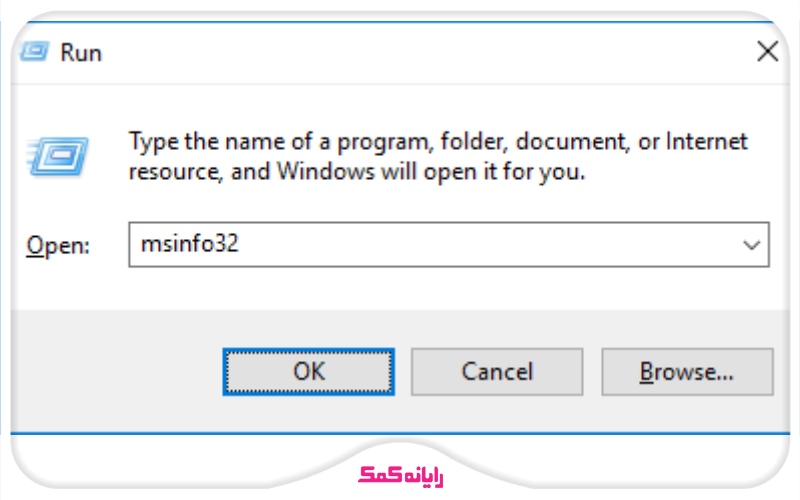Click the "Run" title text
The width and height of the screenshot is (800, 500).
coord(81,53)
